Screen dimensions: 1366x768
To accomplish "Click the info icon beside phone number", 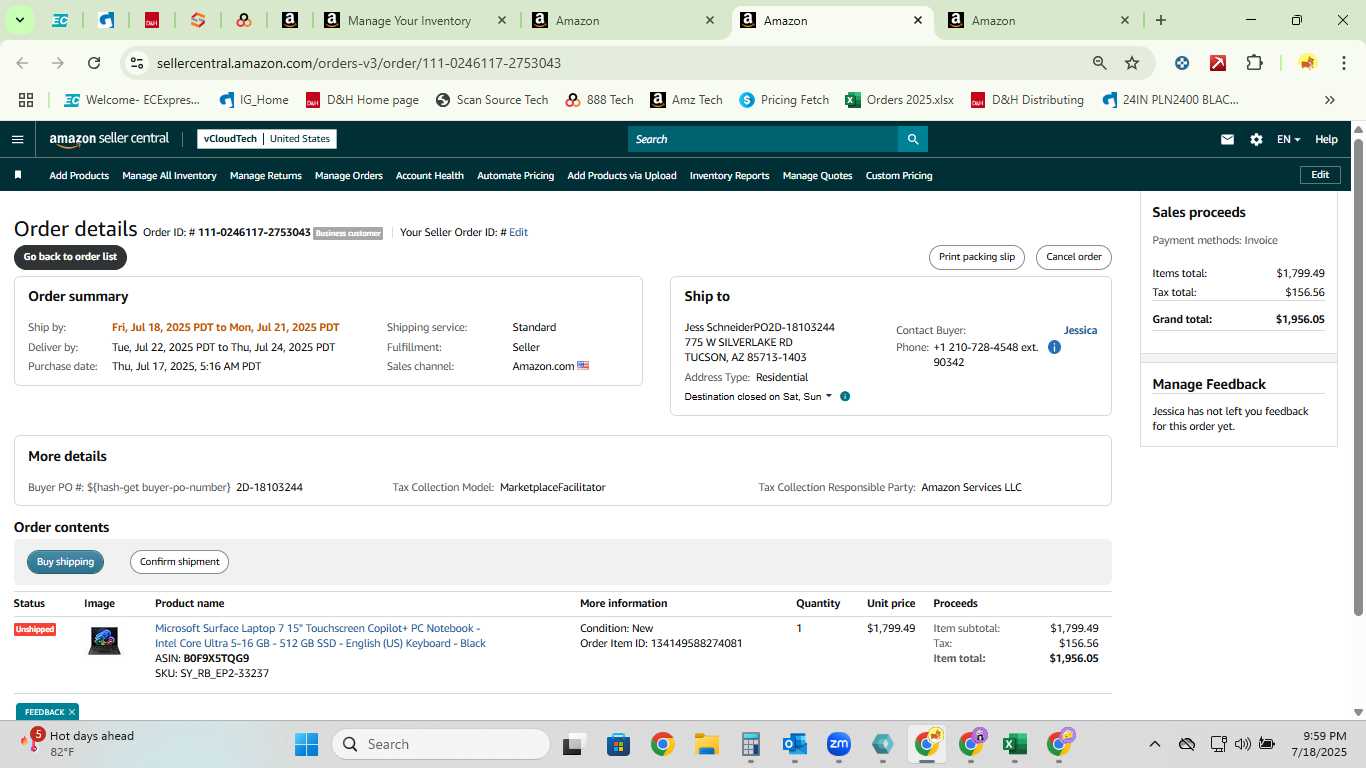I will pyautogui.click(x=1054, y=347).
